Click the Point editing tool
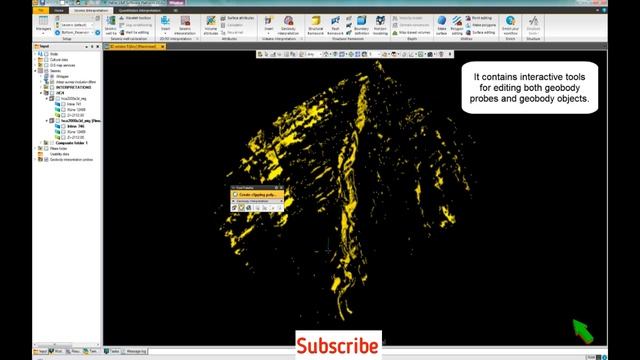 pyautogui.click(x=479, y=18)
